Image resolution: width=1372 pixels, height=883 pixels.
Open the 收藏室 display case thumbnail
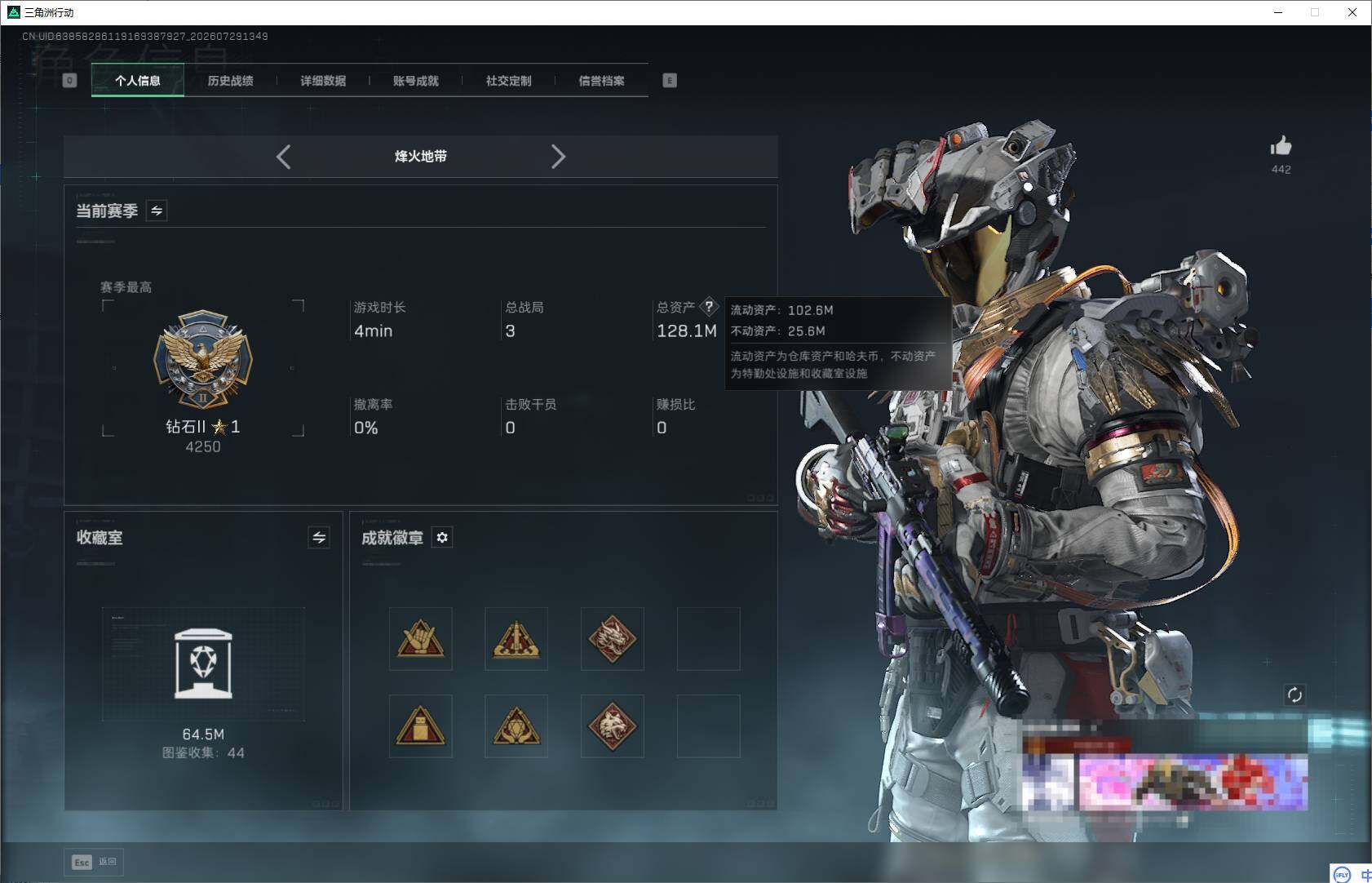point(203,663)
